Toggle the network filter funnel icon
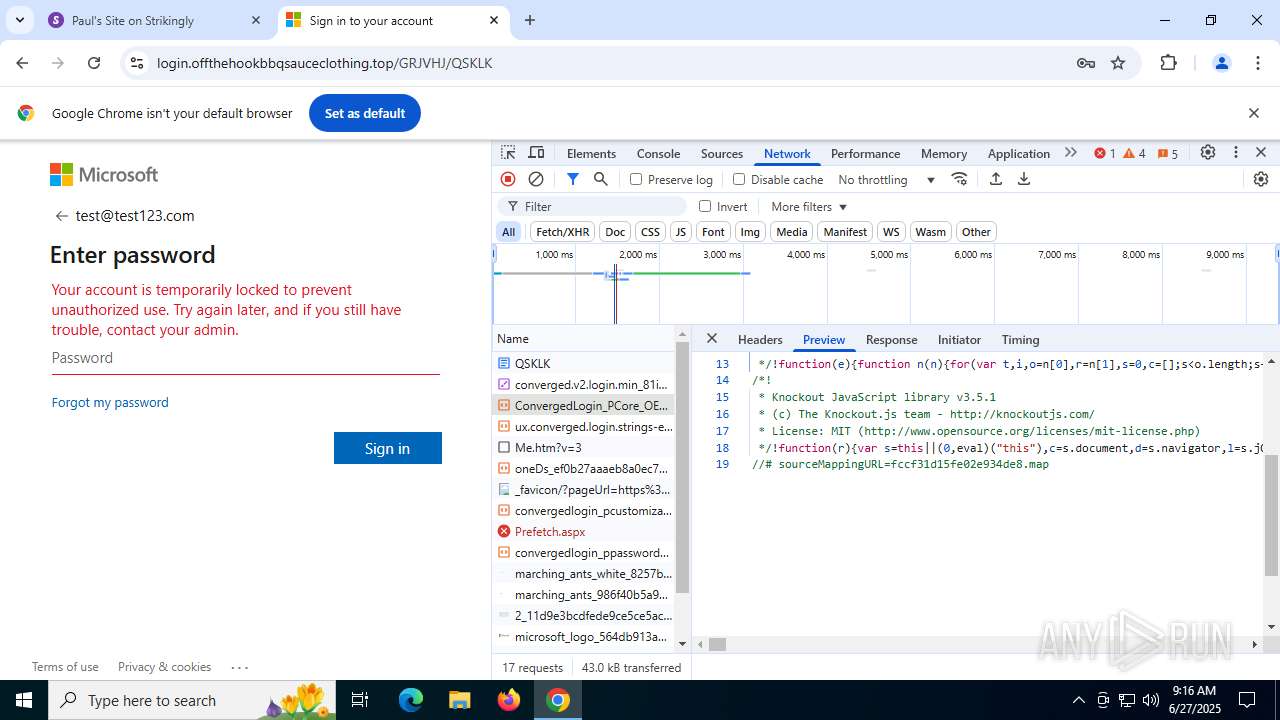Image resolution: width=1280 pixels, height=720 pixels. coord(573,179)
